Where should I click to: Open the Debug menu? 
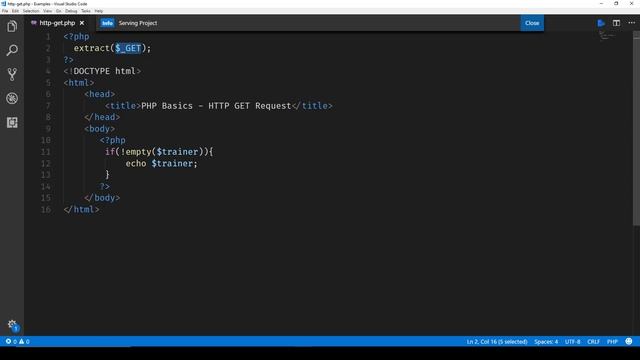pyautogui.click(x=71, y=11)
